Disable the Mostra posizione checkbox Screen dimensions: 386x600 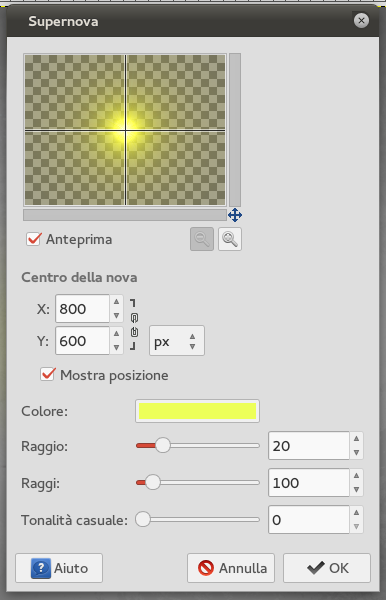point(48,375)
